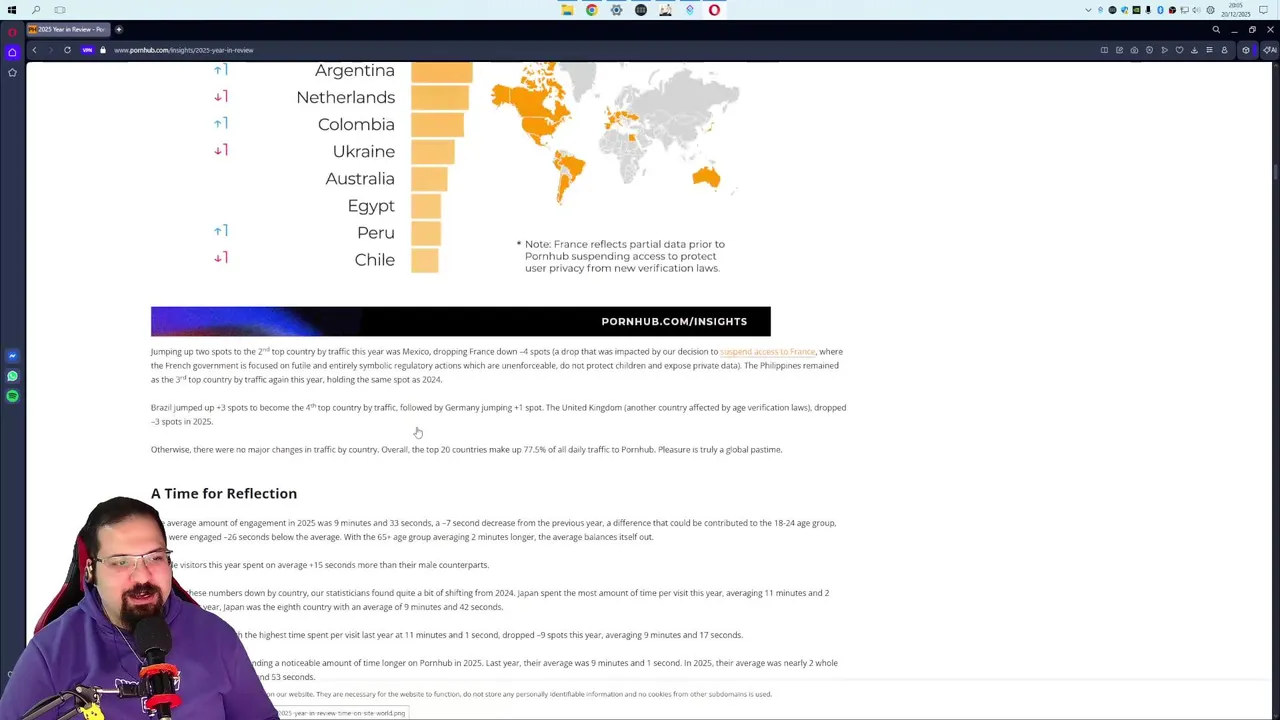Open the Opera AI assistant button
The height and width of the screenshot is (720, 1280).
(1270, 50)
